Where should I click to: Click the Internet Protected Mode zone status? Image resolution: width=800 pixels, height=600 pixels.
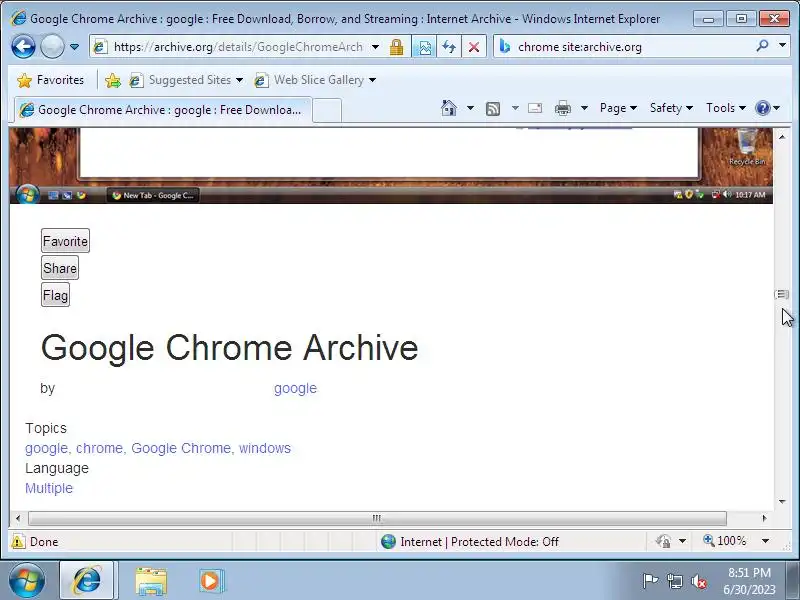470,541
